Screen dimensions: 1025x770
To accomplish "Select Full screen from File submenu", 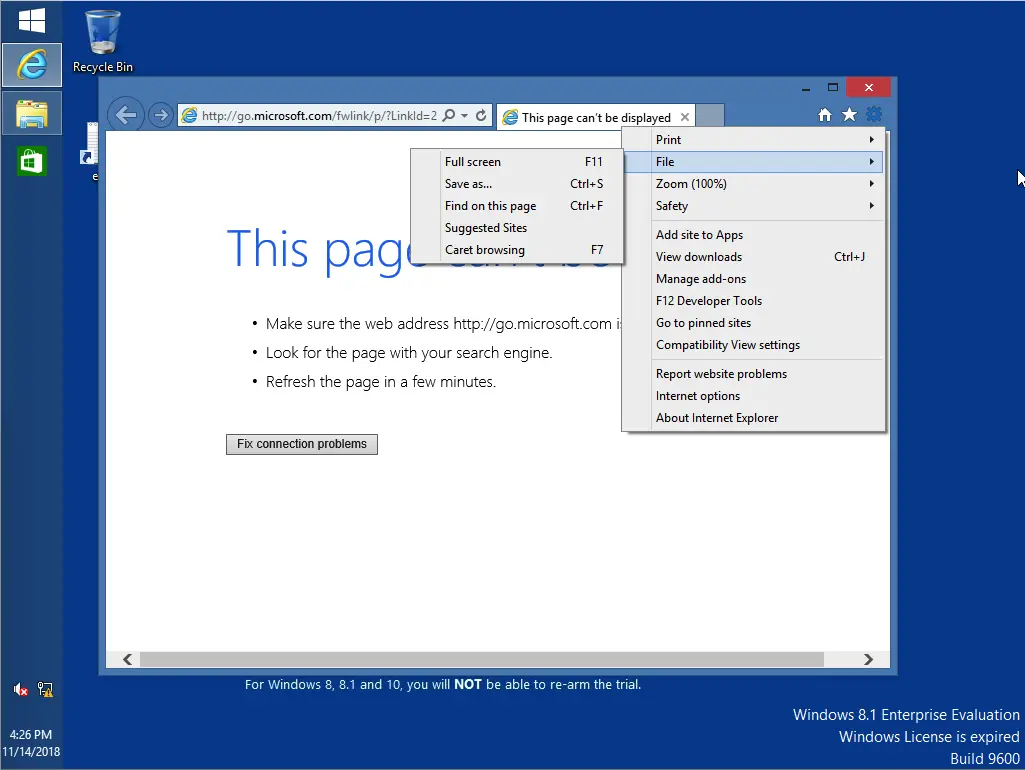I will coord(517,162).
